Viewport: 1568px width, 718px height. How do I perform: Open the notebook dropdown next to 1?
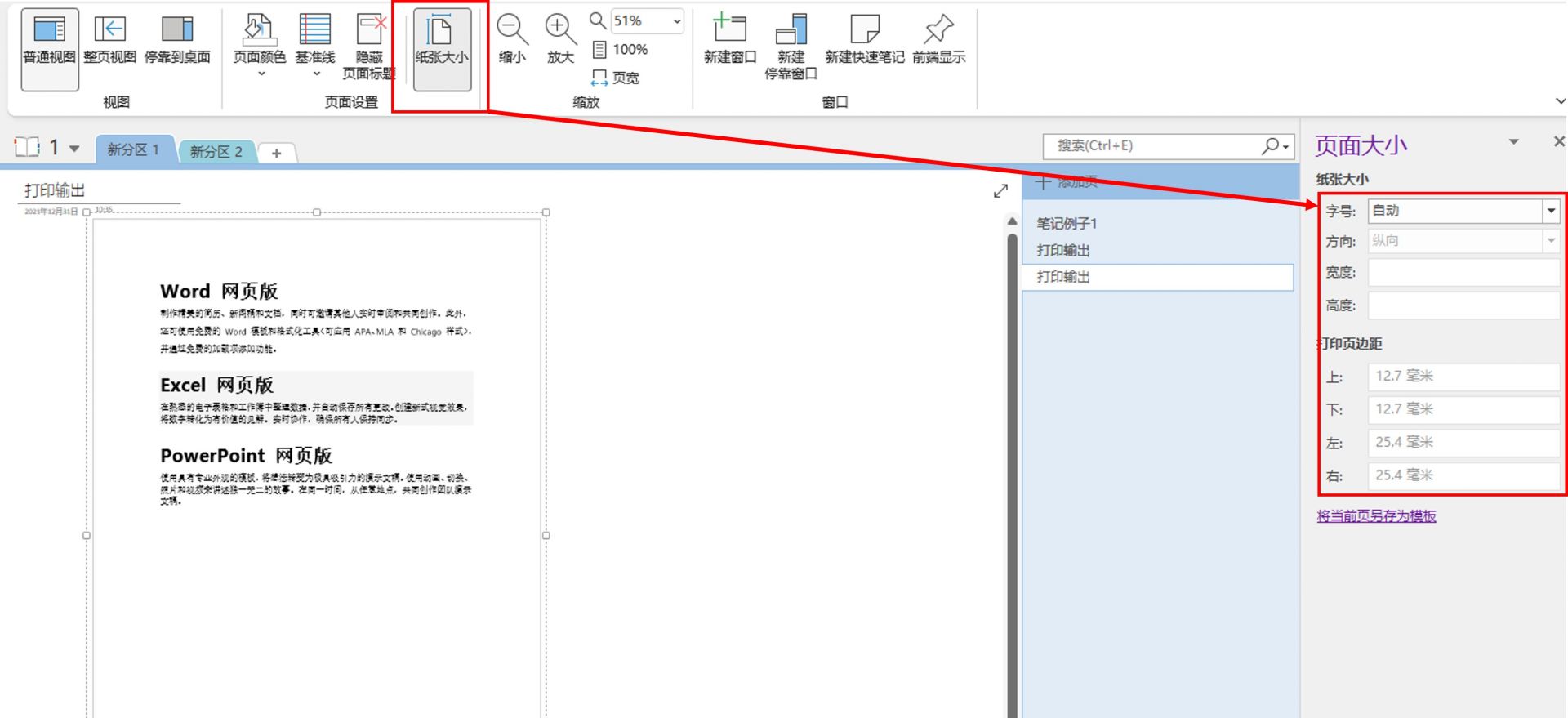pyautogui.click(x=74, y=149)
